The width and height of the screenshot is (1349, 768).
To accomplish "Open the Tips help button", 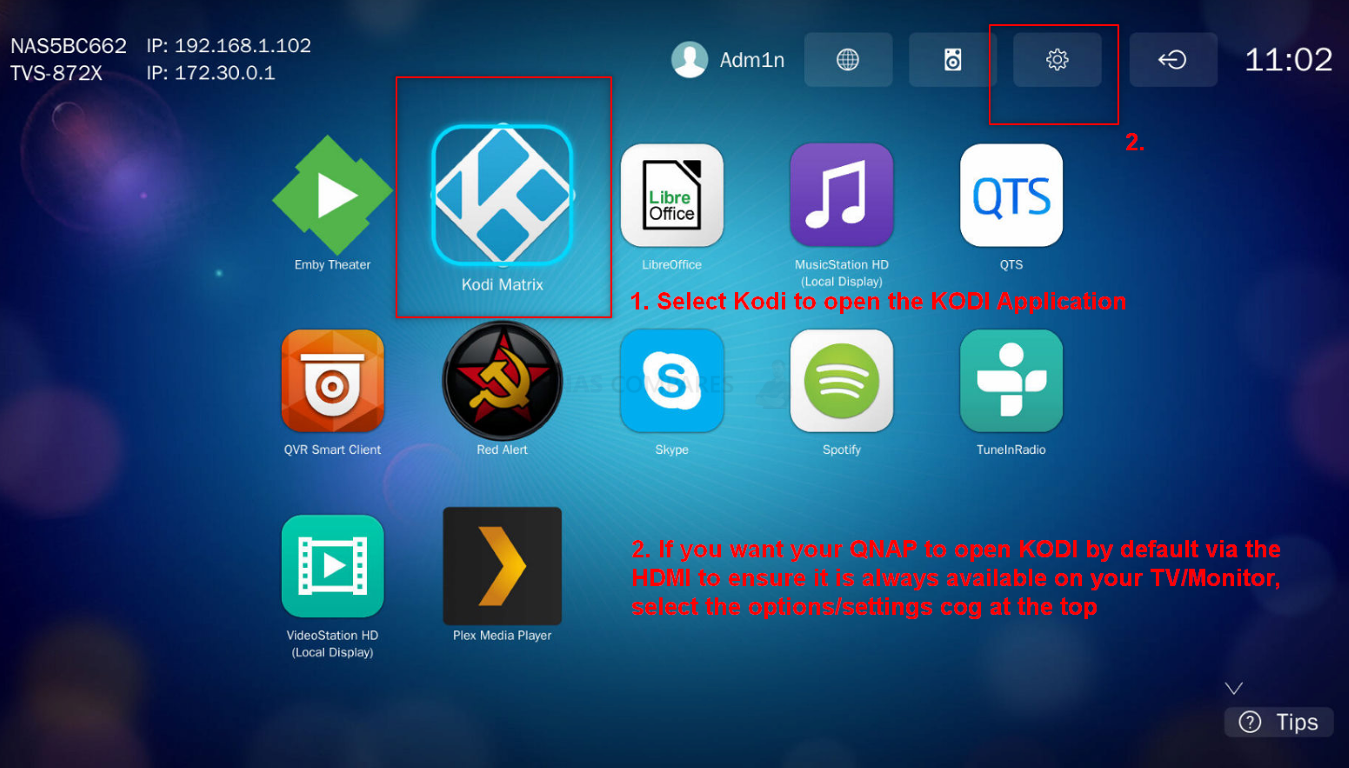I will 1279,722.
